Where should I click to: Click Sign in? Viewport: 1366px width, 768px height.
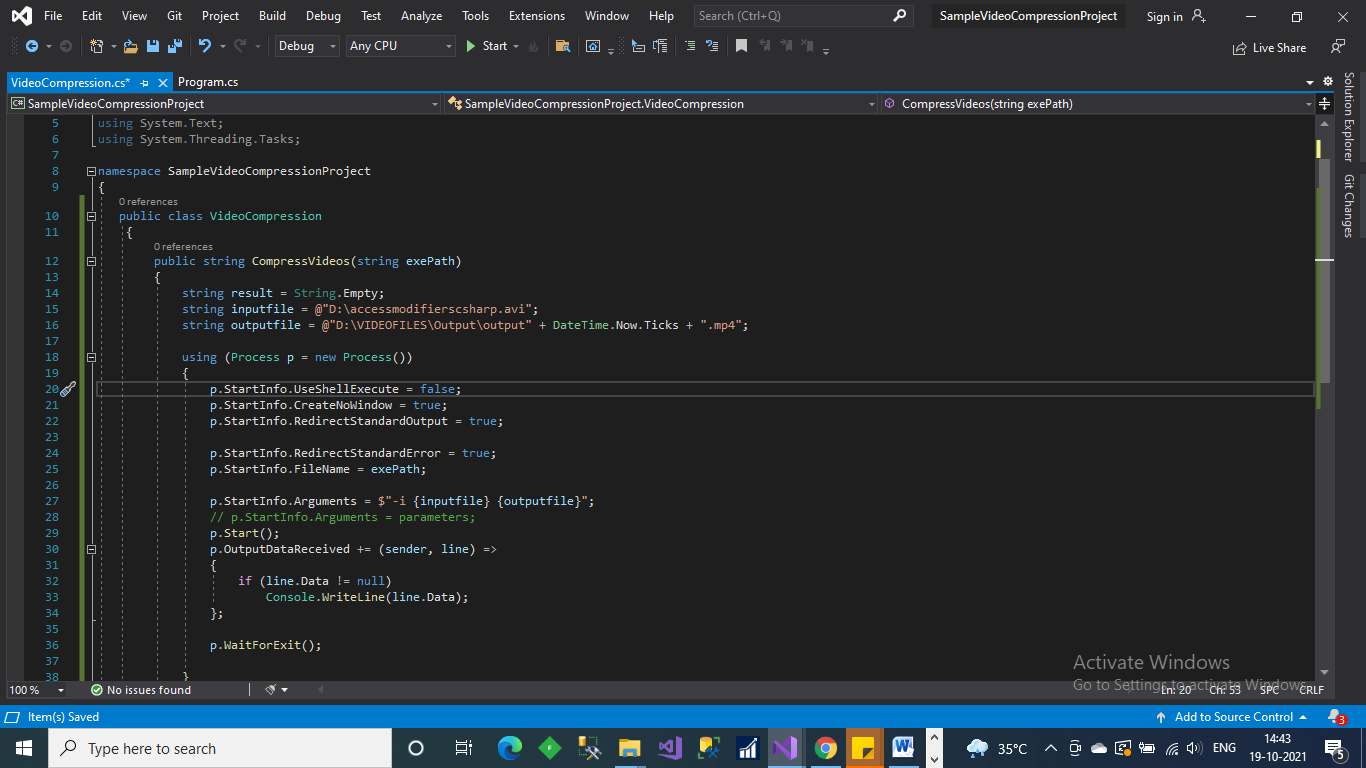tap(1164, 16)
